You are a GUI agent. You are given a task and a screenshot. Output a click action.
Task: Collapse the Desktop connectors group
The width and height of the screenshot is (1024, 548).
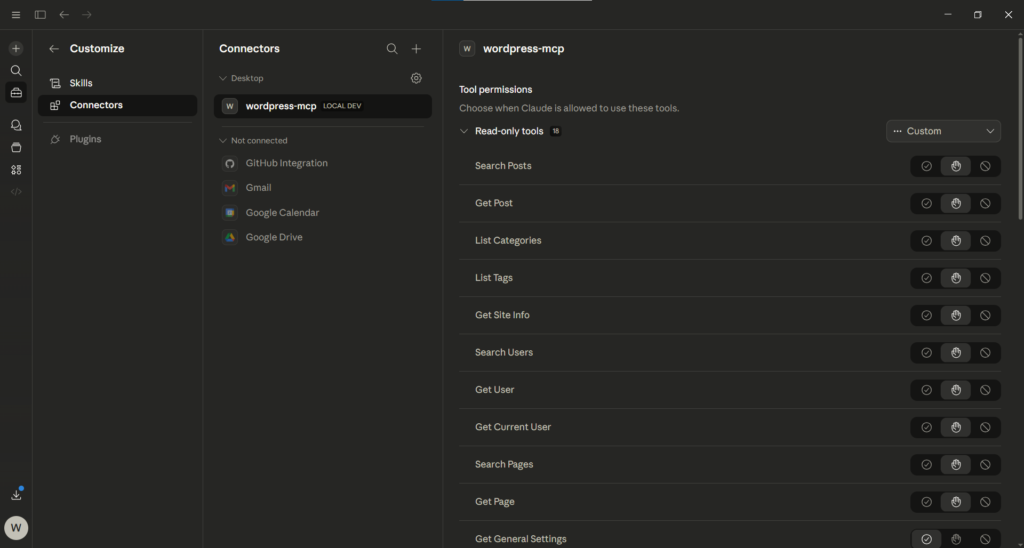(x=223, y=78)
